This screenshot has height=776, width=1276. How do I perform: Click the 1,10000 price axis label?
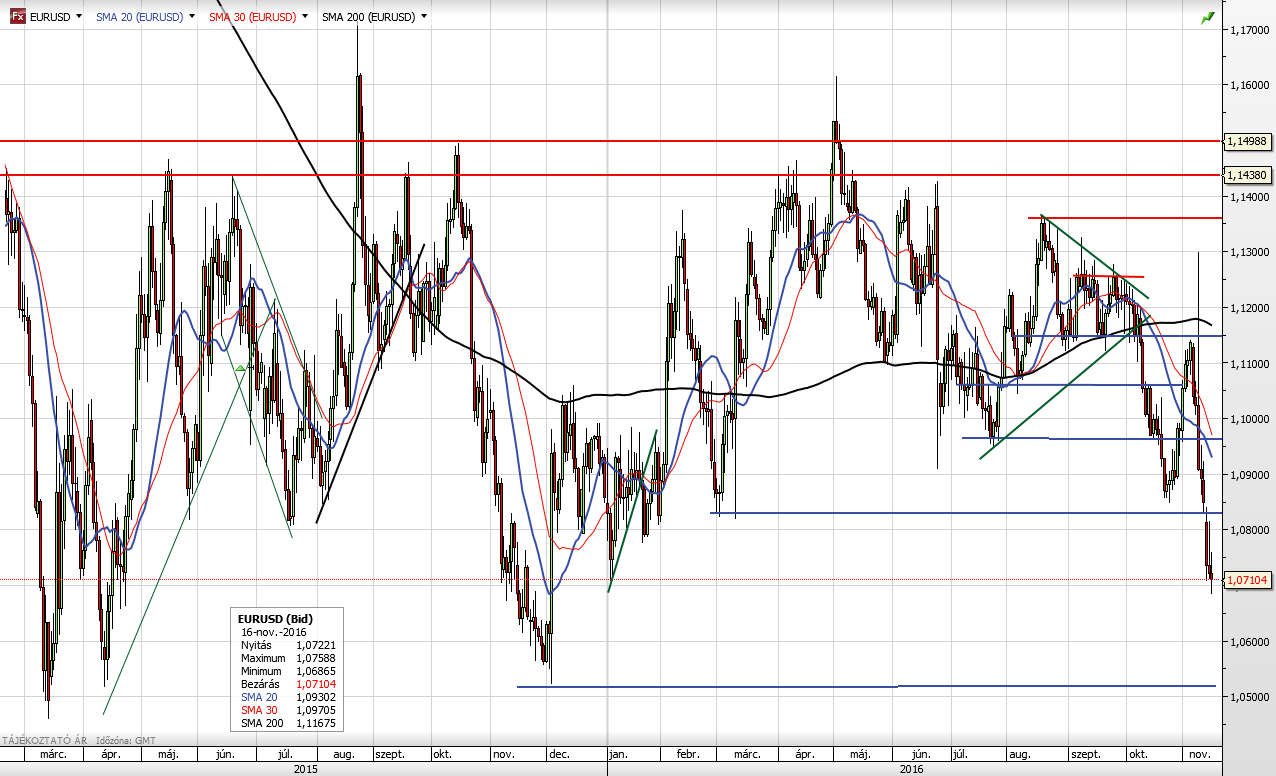click(1250, 420)
